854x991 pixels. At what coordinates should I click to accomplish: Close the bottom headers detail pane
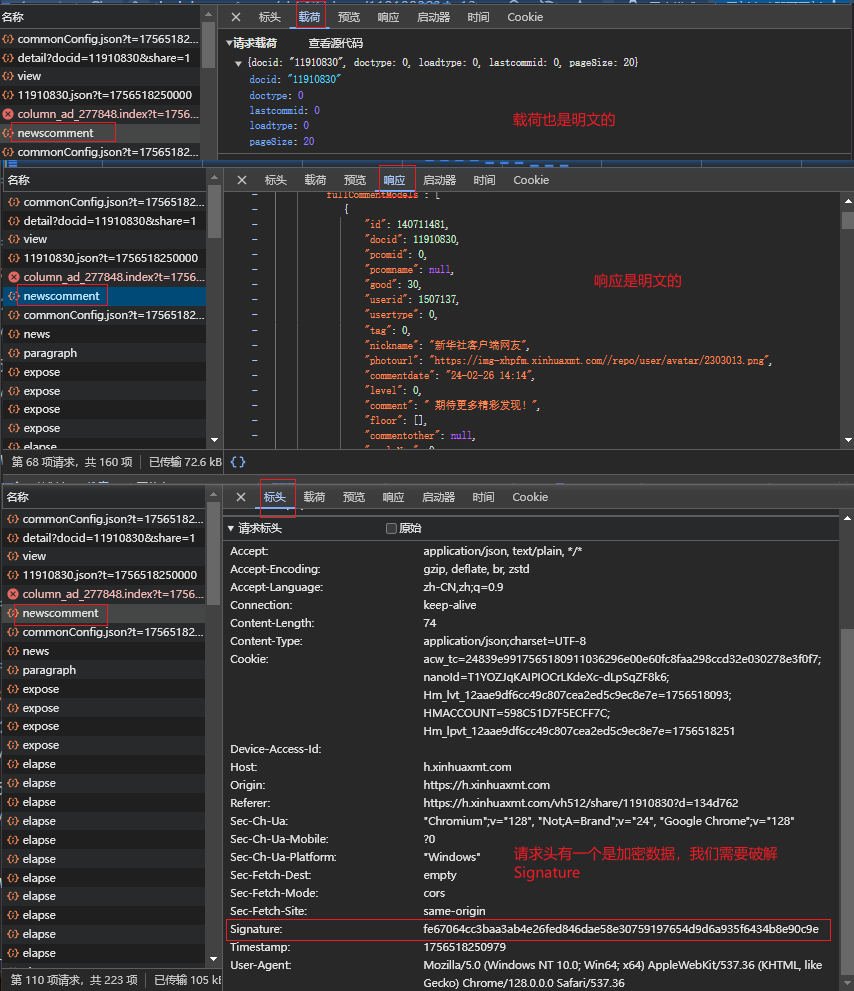point(241,497)
